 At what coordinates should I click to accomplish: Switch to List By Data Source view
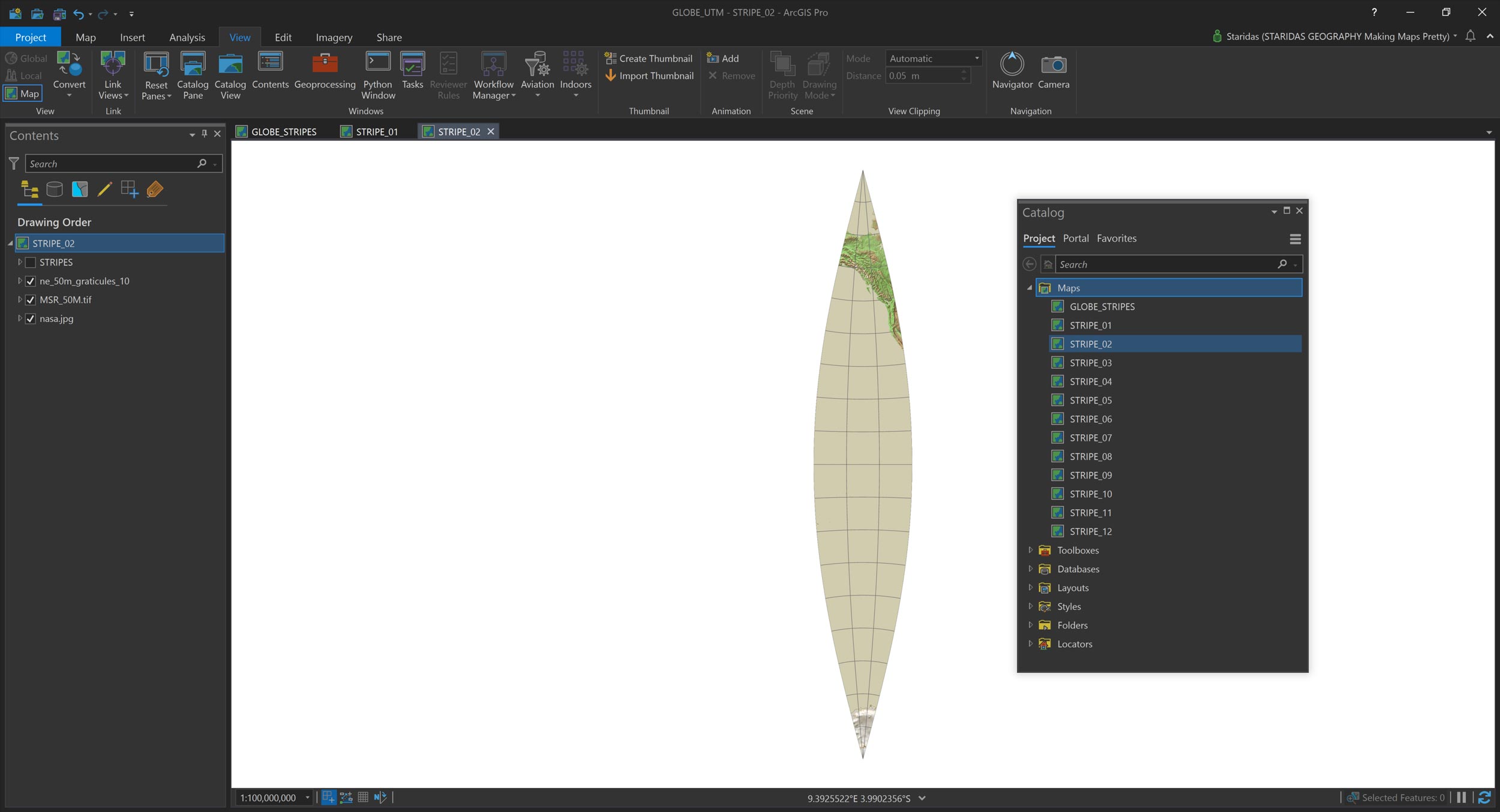[55, 190]
